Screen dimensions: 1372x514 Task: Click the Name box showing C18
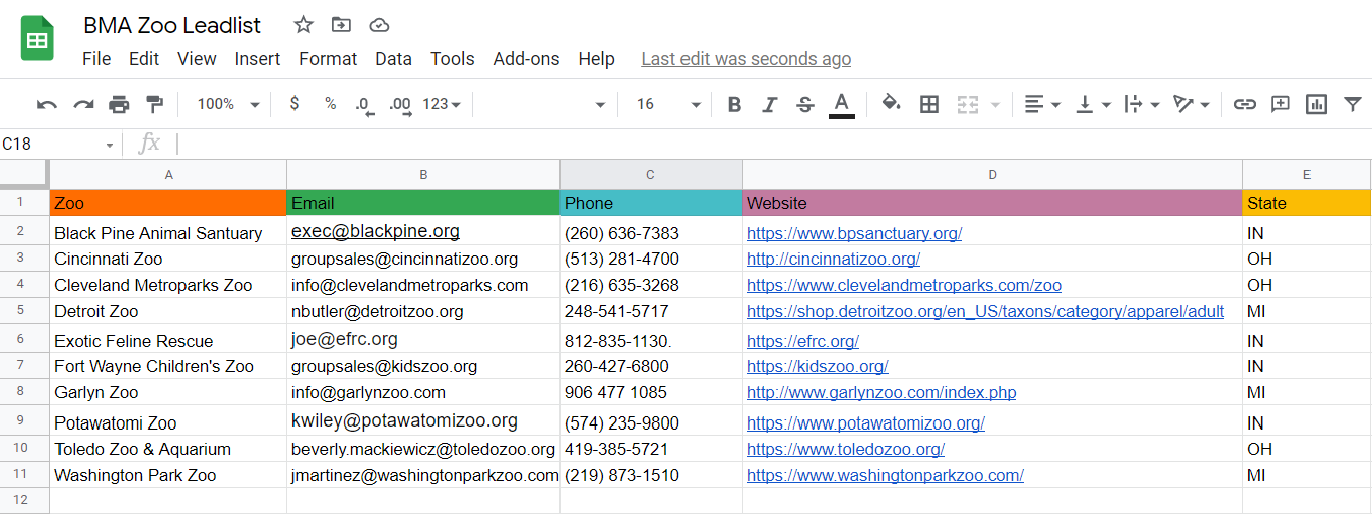(x=58, y=144)
